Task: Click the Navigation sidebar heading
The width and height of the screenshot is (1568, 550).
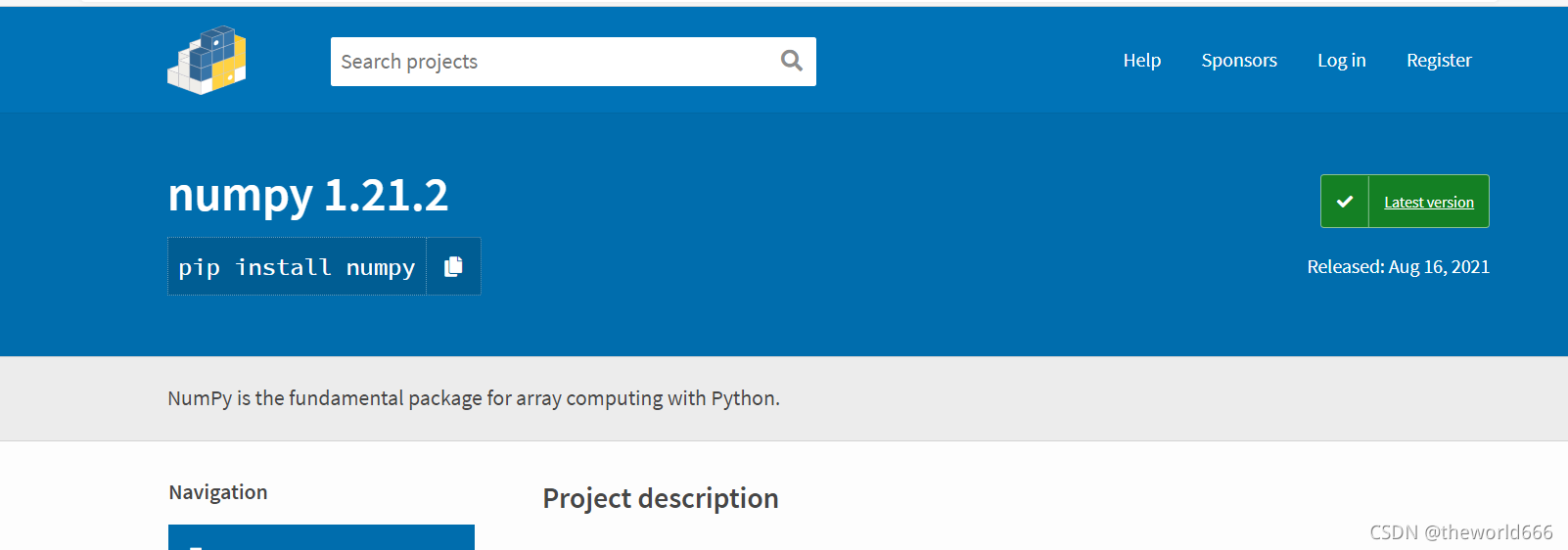Action: click(218, 492)
